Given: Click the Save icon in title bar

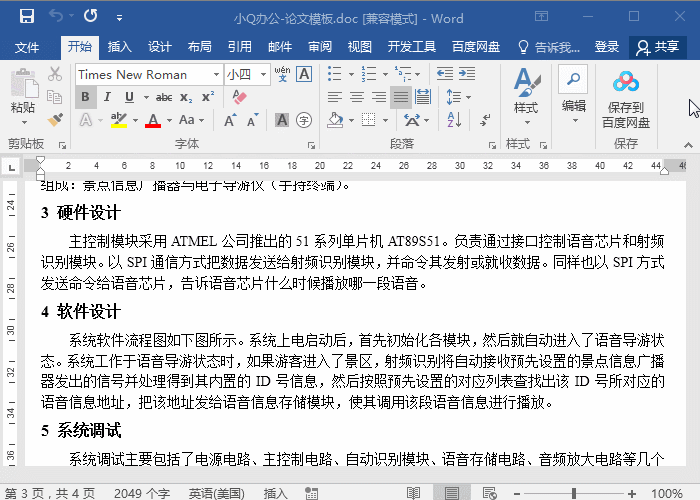Looking at the screenshot, I should pyautogui.click(x=26, y=17).
